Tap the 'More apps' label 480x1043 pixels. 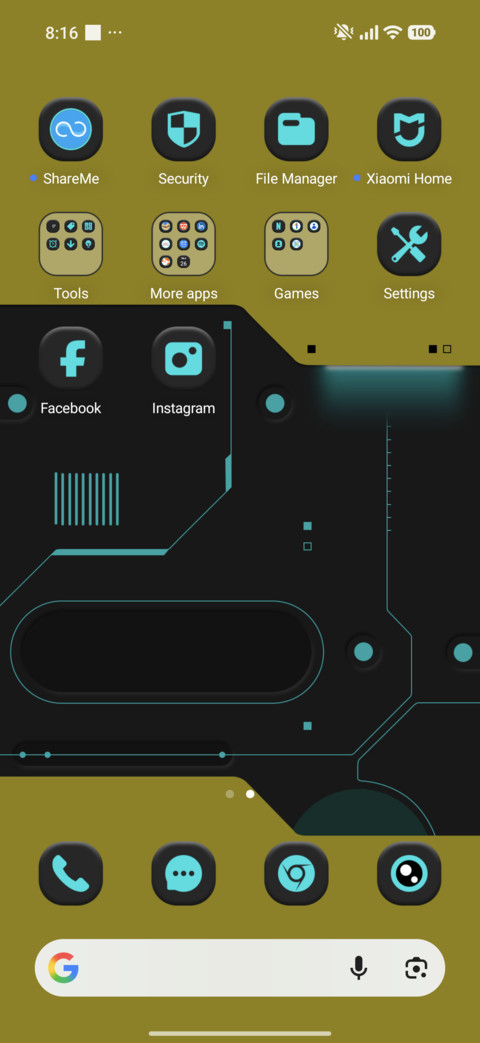pos(183,293)
